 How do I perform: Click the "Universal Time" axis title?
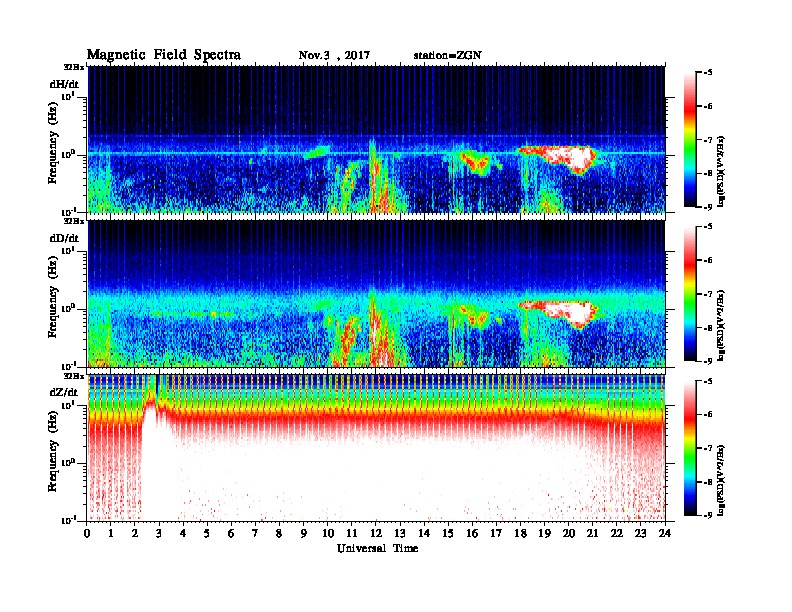click(377, 548)
